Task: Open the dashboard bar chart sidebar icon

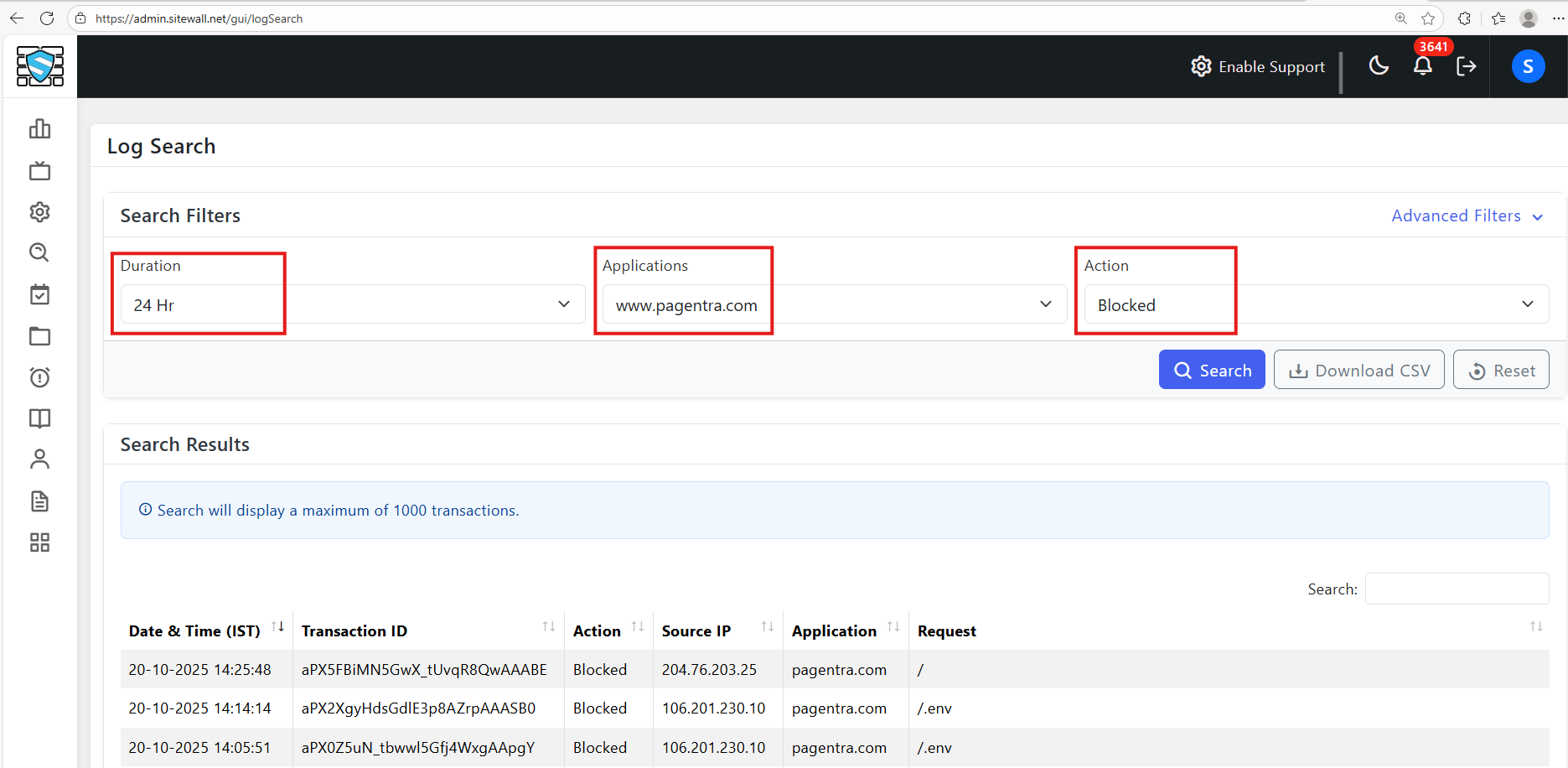Action: (39, 128)
